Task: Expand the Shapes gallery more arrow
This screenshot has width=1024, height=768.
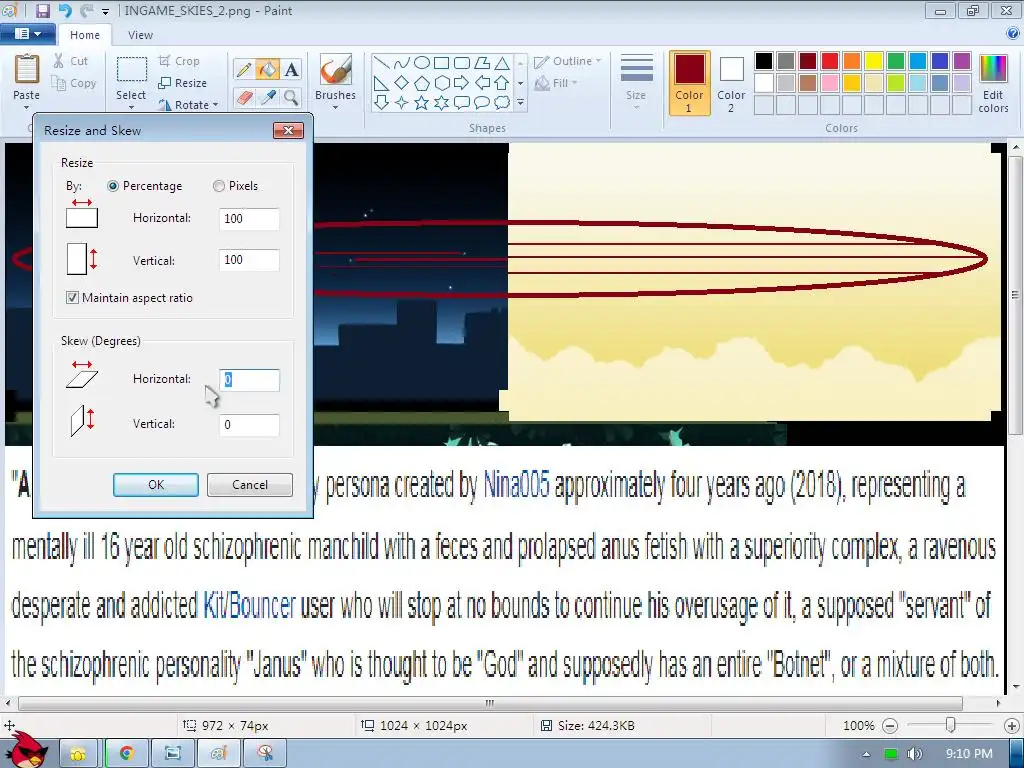Action: 520,103
